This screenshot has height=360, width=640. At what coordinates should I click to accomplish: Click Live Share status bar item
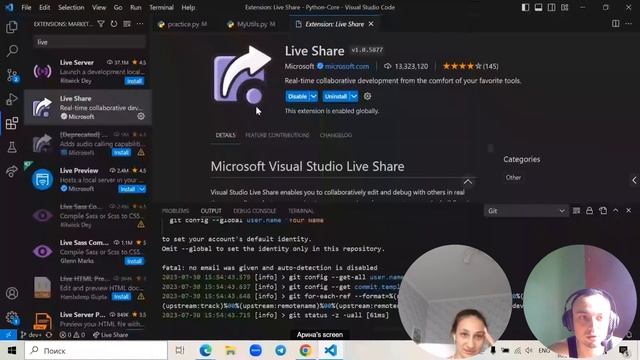[110, 335]
